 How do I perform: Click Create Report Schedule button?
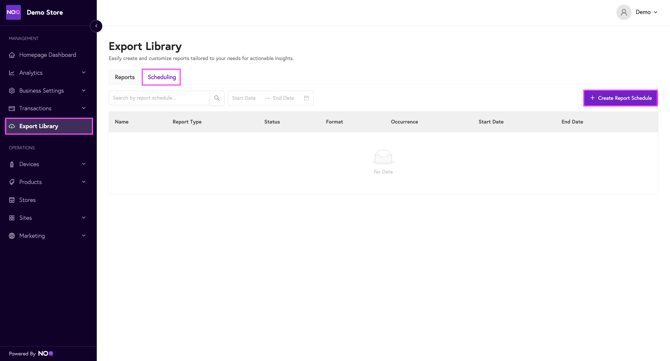click(620, 98)
